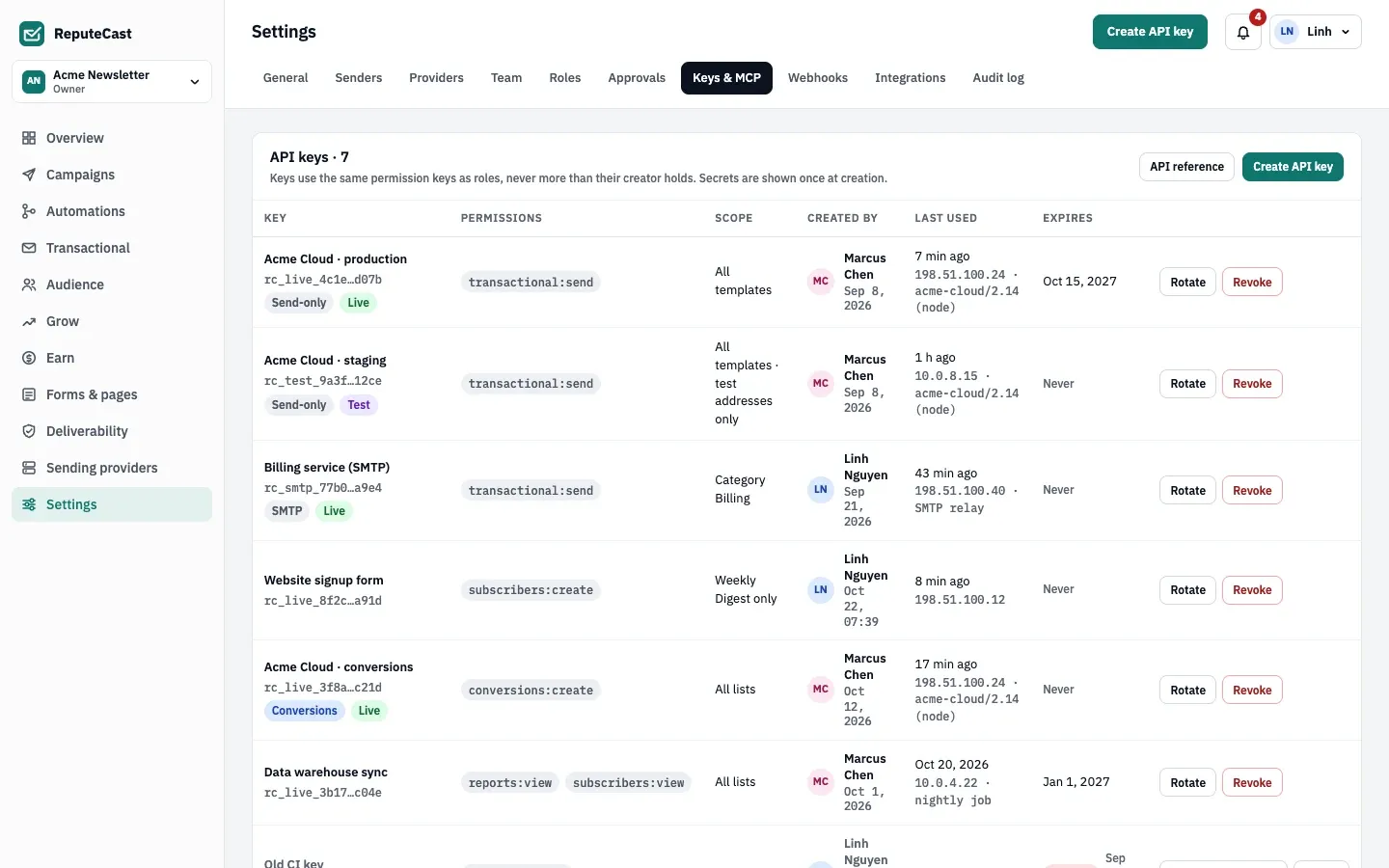
Task: Click the reports:view permission chip
Action: pyautogui.click(x=510, y=783)
